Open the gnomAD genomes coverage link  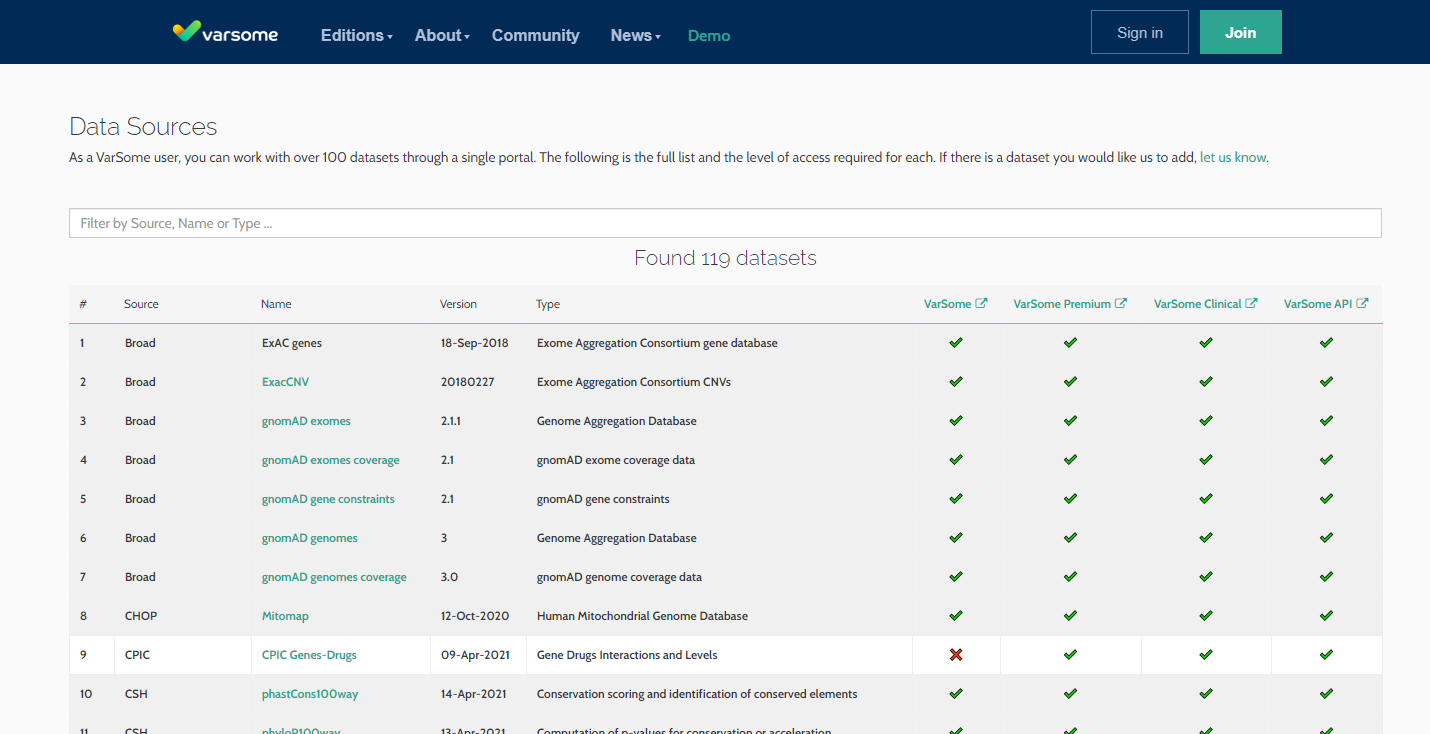point(334,577)
